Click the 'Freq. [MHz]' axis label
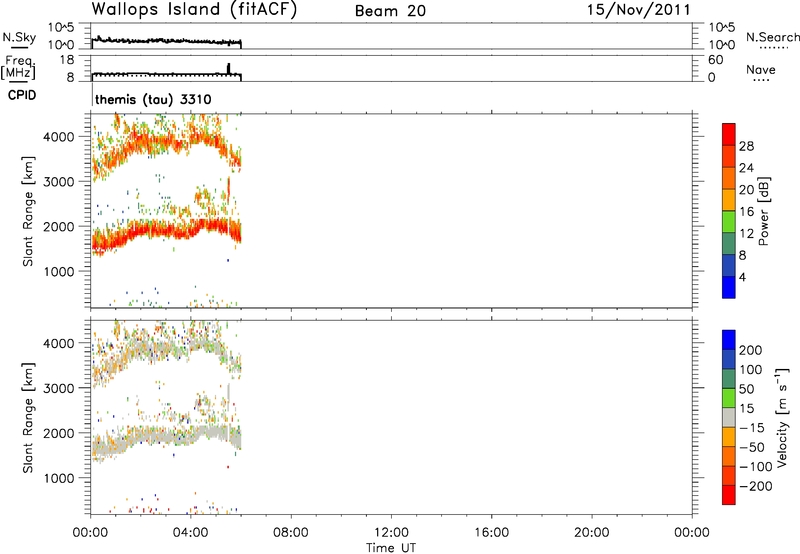800x554 pixels. coord(19,67)
